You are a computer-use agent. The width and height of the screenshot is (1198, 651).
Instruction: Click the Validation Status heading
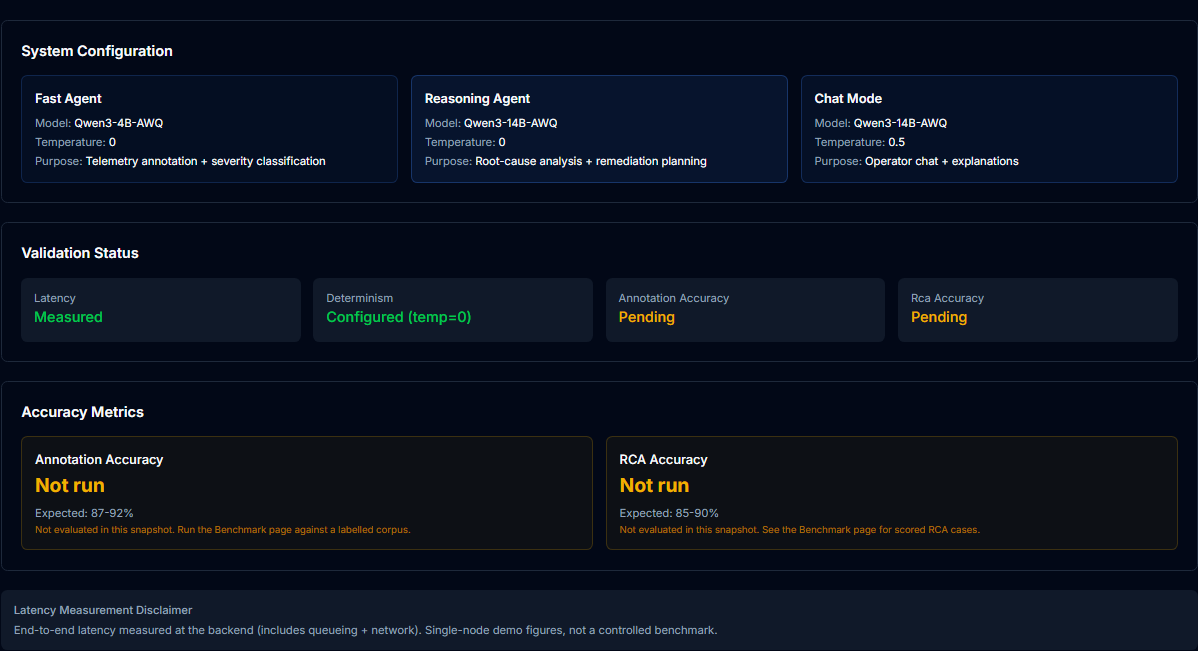80,253
